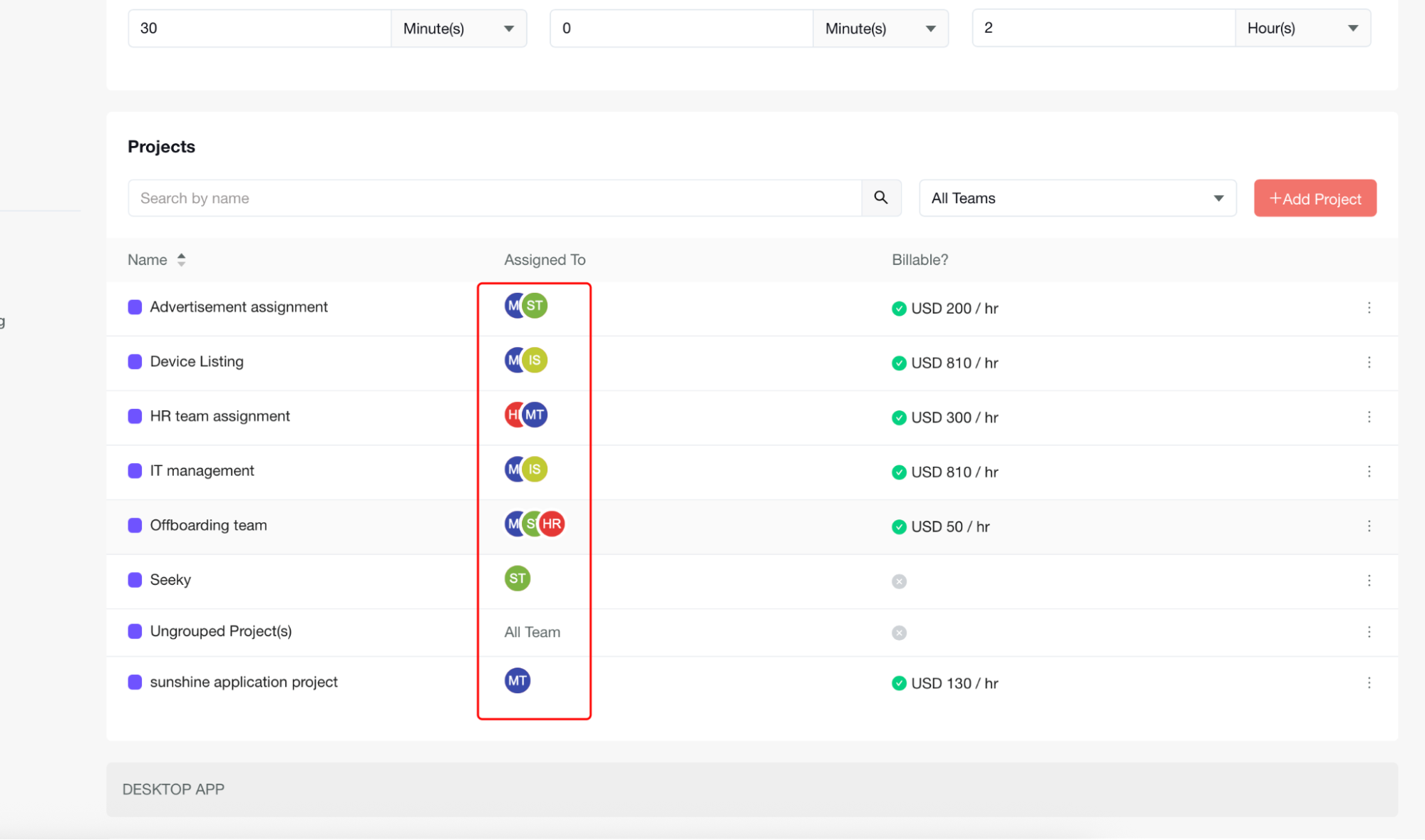Click the Search by name input field
The width and height of the screenshot is (1425, 840).
point(494,198)
